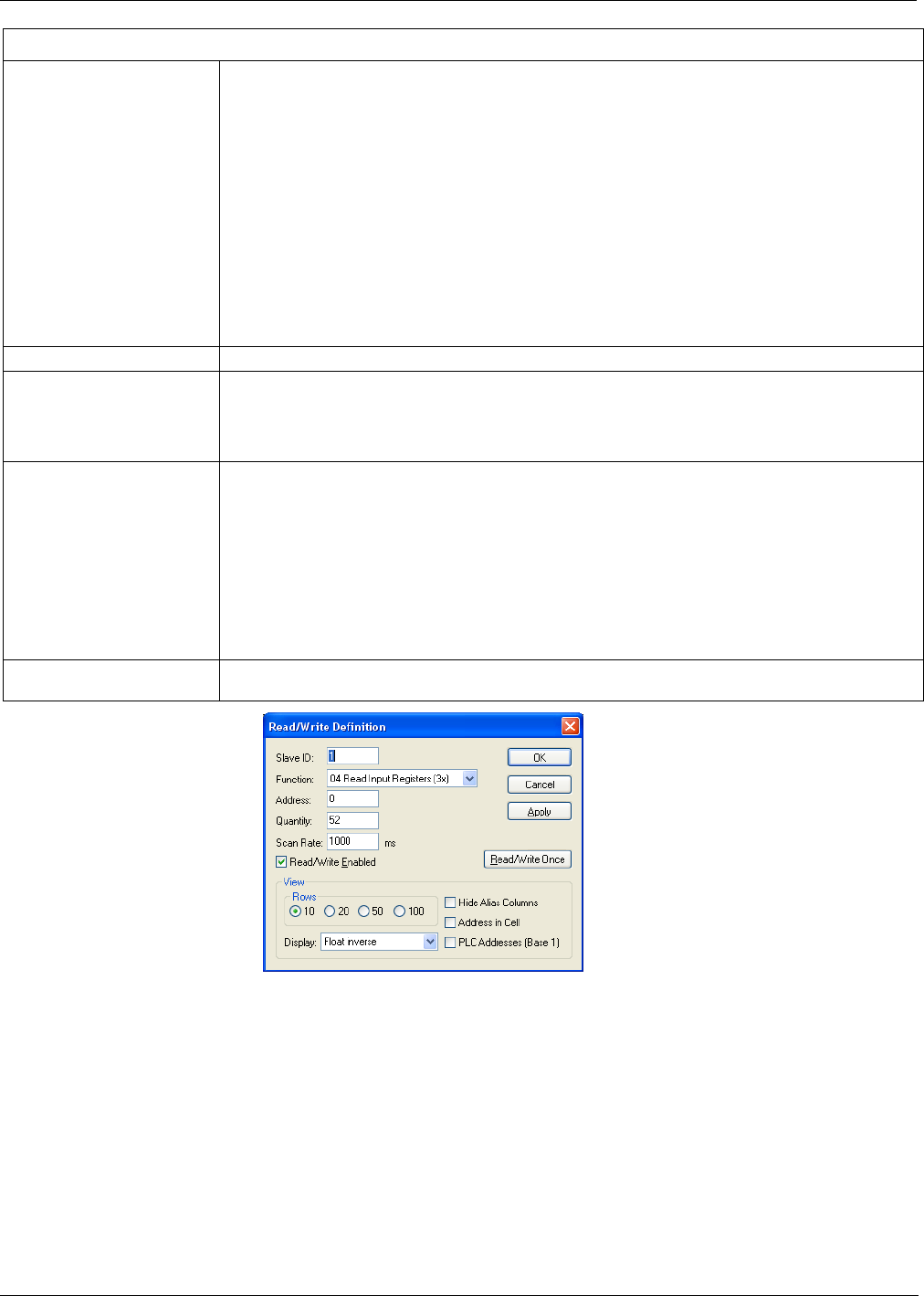Enable Address in Cell checkbox

[x=450, y=922]
